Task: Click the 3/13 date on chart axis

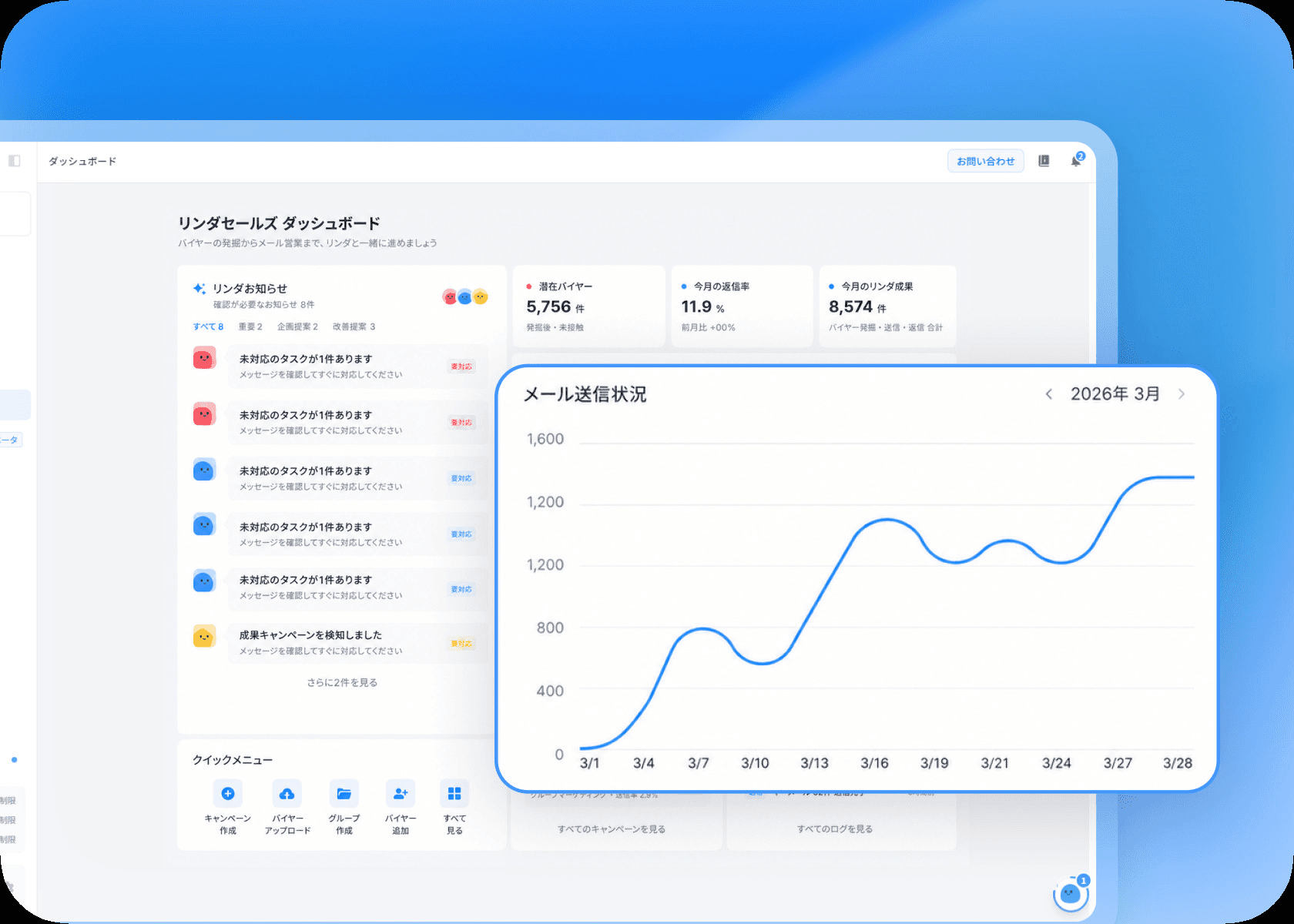Action: point(814,763)
